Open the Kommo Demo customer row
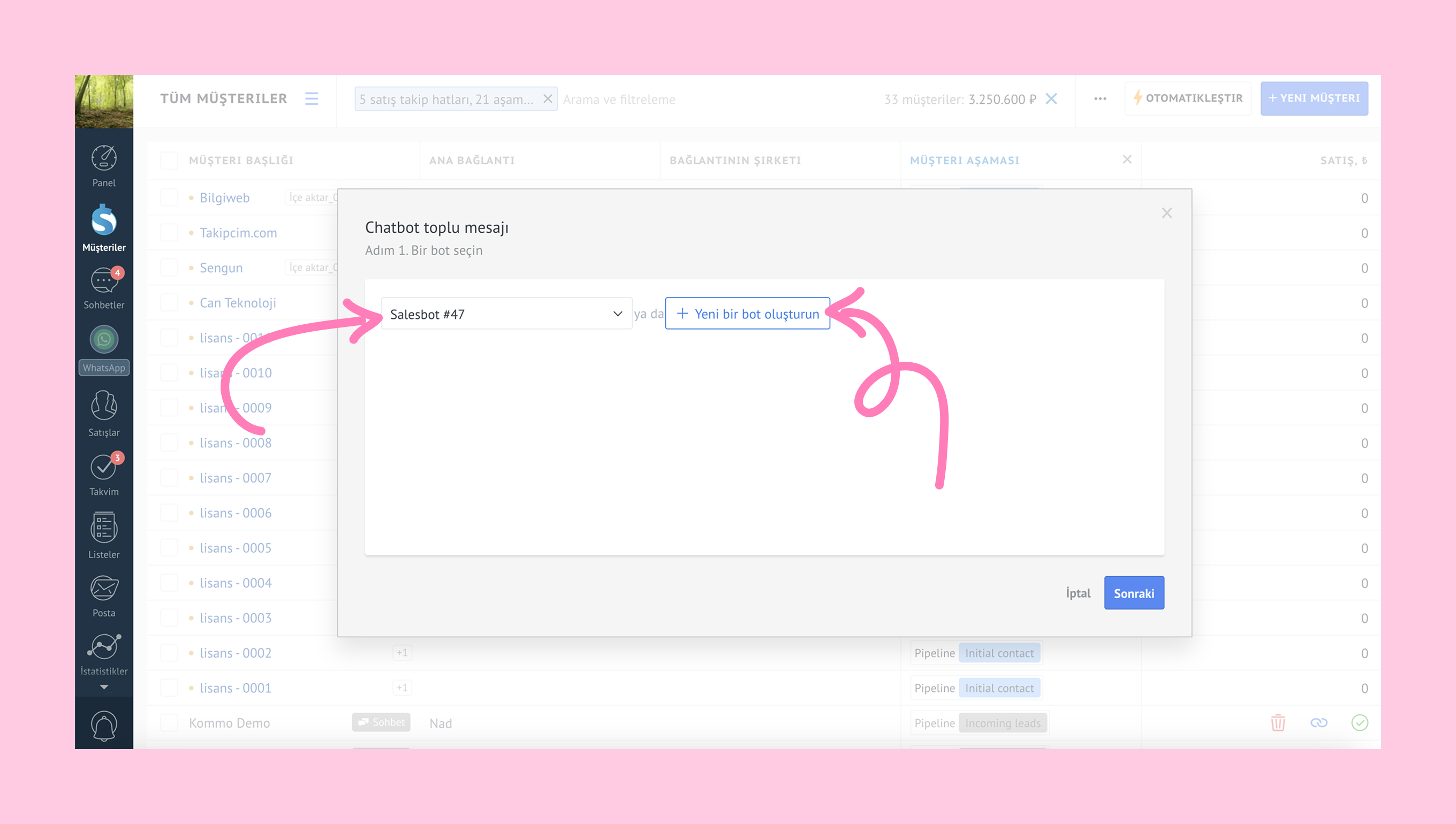Screen dimensions: 1456x824 [229, 723]
